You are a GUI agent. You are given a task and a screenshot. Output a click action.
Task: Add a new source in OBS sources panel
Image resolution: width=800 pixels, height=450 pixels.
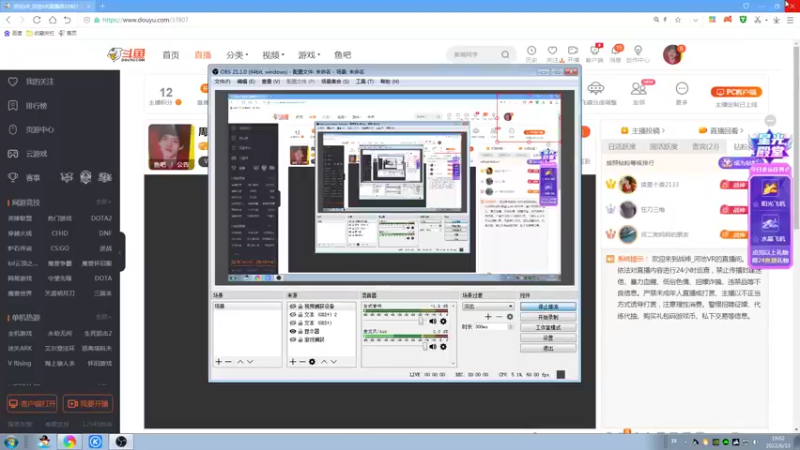coord(292,362)
